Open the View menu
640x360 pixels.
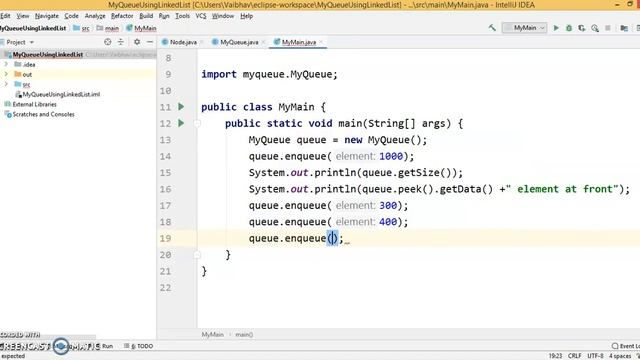pyautogui.click(x=23, y=16)
